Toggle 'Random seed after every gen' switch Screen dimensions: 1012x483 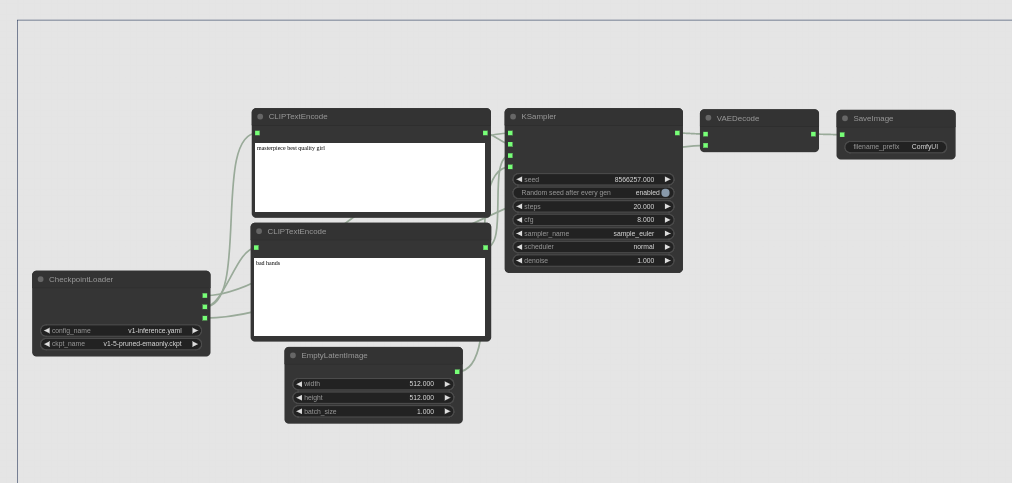tap(665, 192)
